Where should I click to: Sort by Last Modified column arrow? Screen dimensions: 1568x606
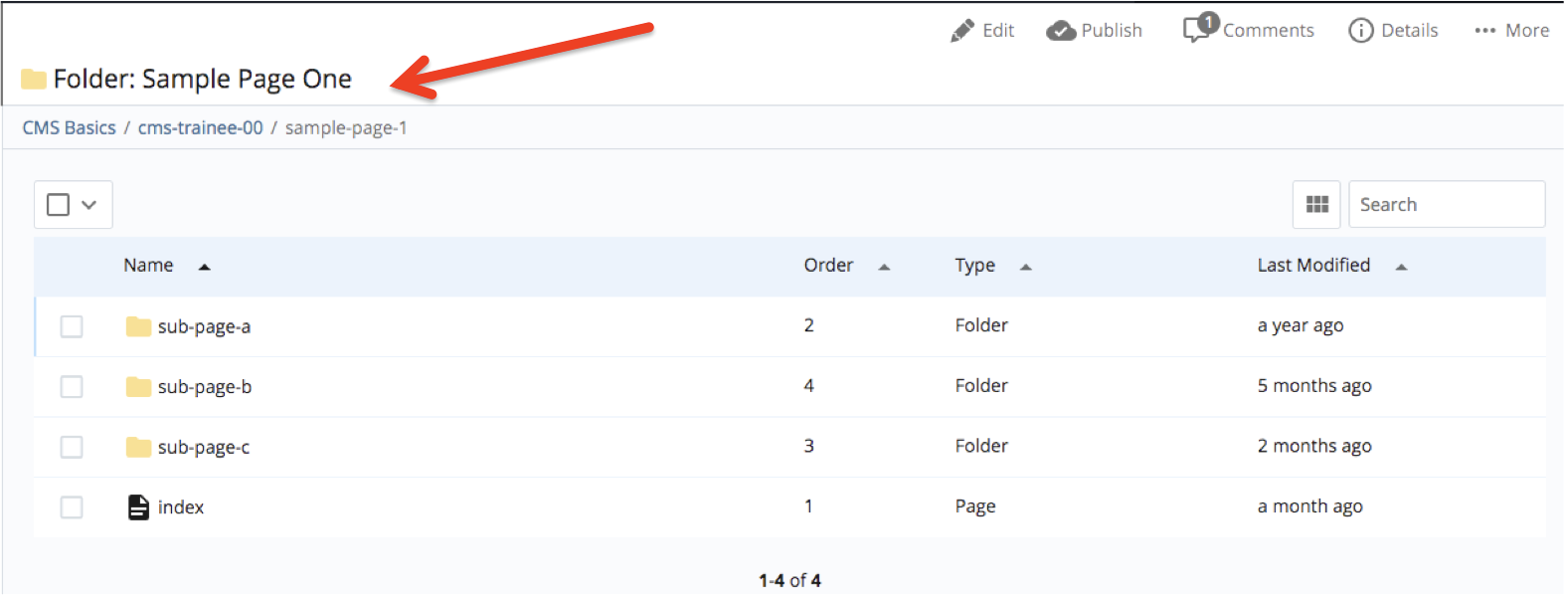pyautogui.click(x=1401, y=267)
